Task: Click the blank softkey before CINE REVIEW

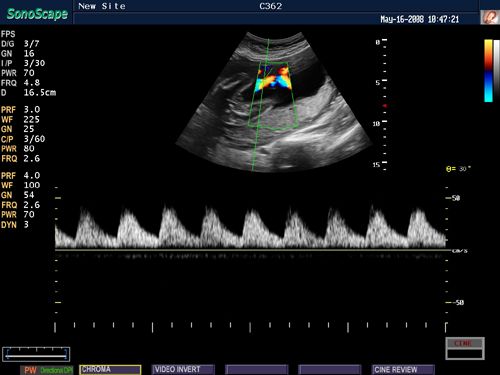Action: click(x=330, y=370)
